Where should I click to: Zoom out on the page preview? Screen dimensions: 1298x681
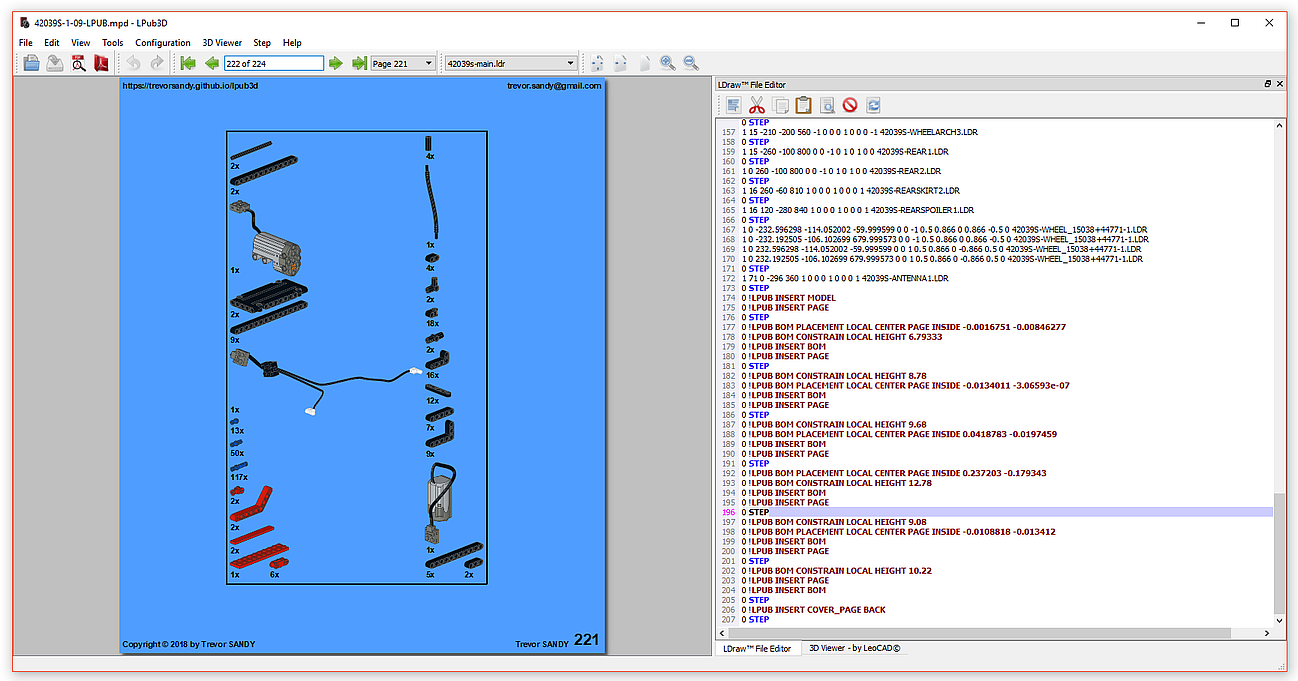tap(691, 63)
